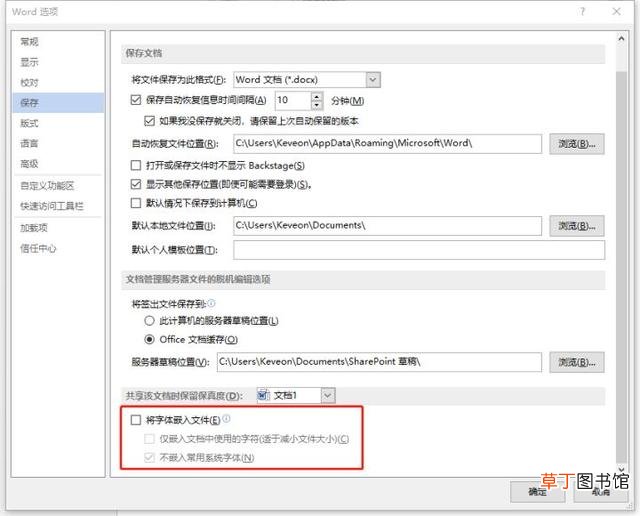
Task: Toggle 仅嵌入文档中使用的字符 checkbox
Action: [149, 439]
